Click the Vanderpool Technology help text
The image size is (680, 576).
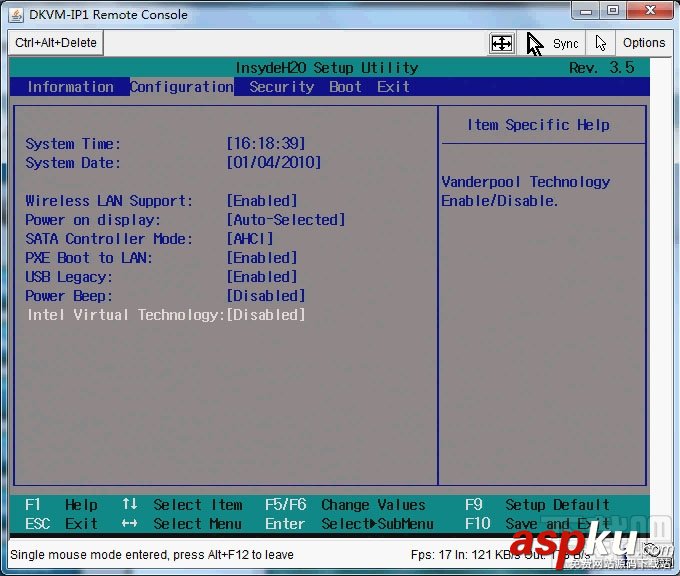click(x=526, y=191)
